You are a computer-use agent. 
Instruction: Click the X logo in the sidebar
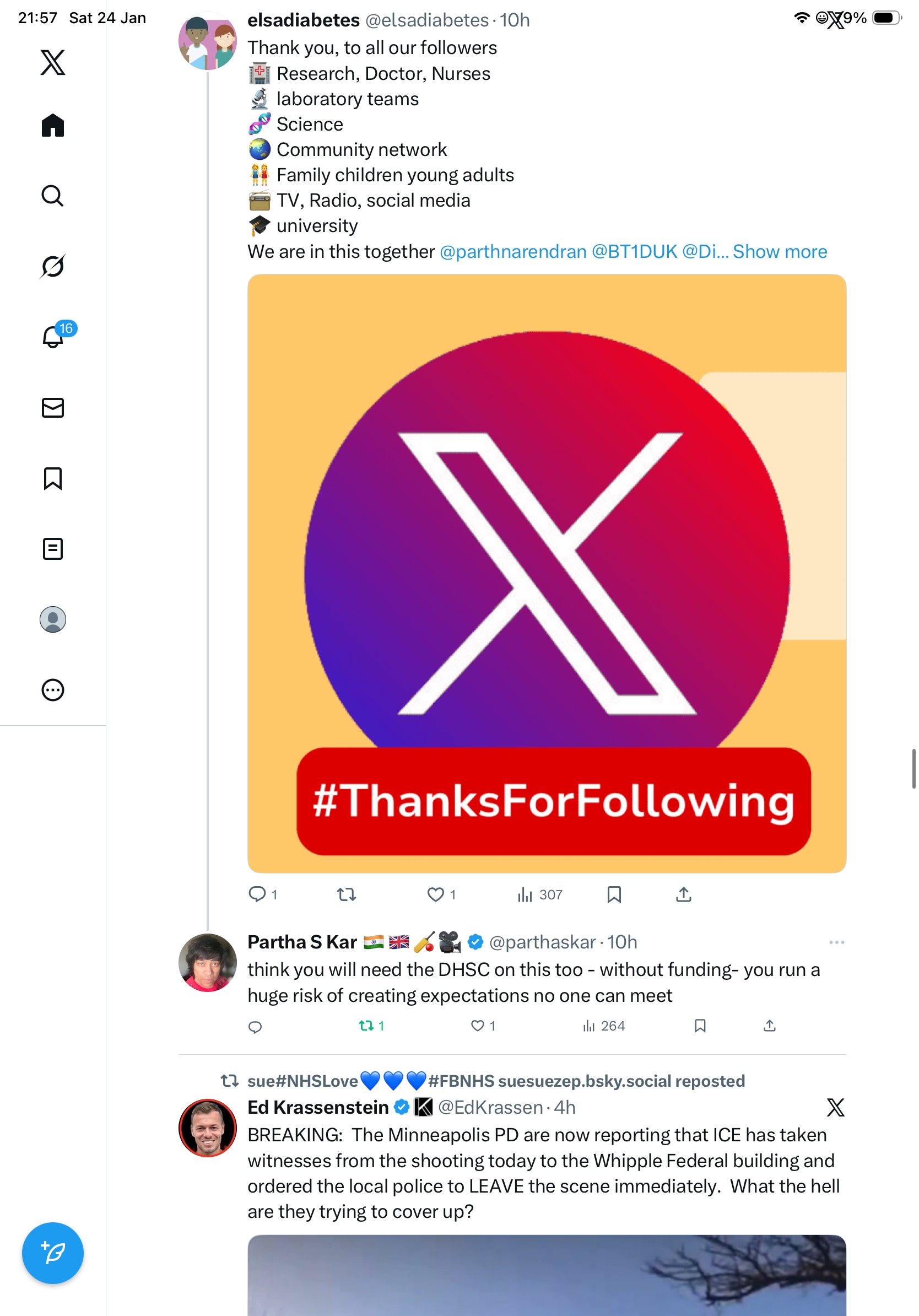pyautogui.click(x=53, y=62)
